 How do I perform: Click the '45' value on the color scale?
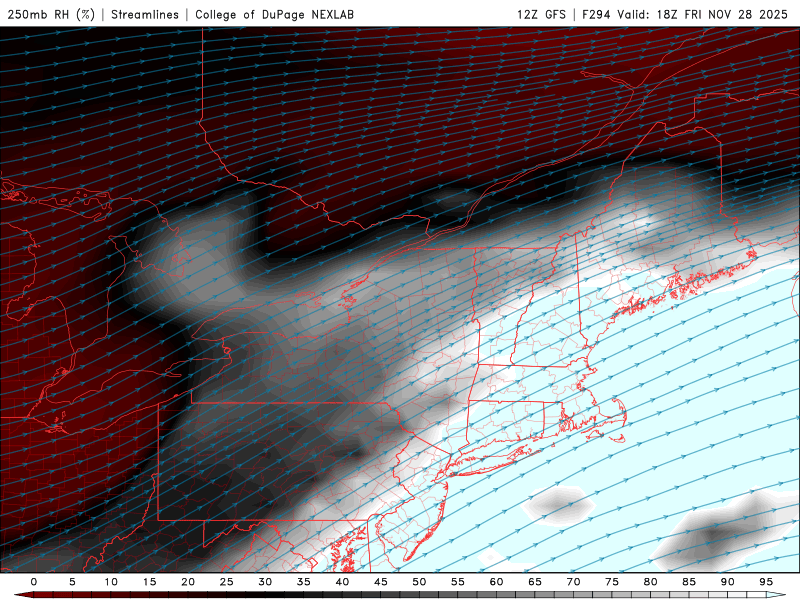coord(380,582)
